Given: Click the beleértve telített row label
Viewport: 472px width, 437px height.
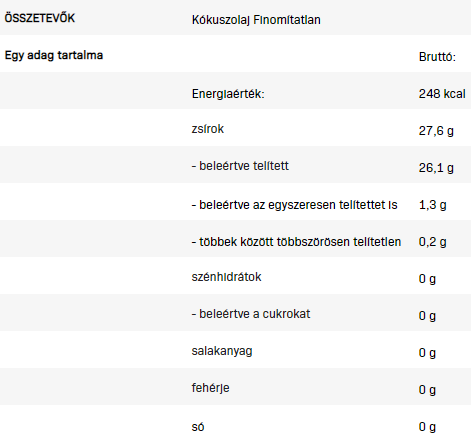Looking at the screenshot, I should (x=240, y=166).
